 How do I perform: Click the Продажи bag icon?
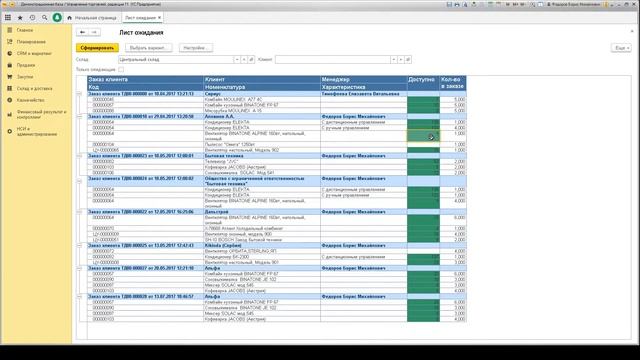click(x=10, y=65)
